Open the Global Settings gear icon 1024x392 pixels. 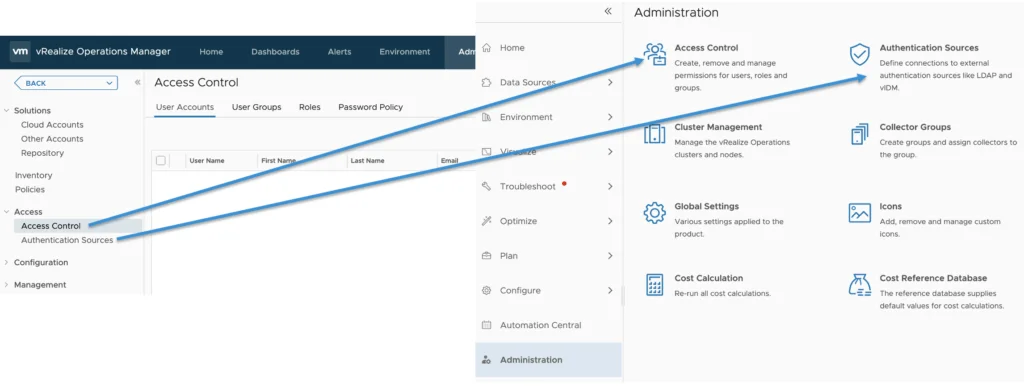pos(654,213)
